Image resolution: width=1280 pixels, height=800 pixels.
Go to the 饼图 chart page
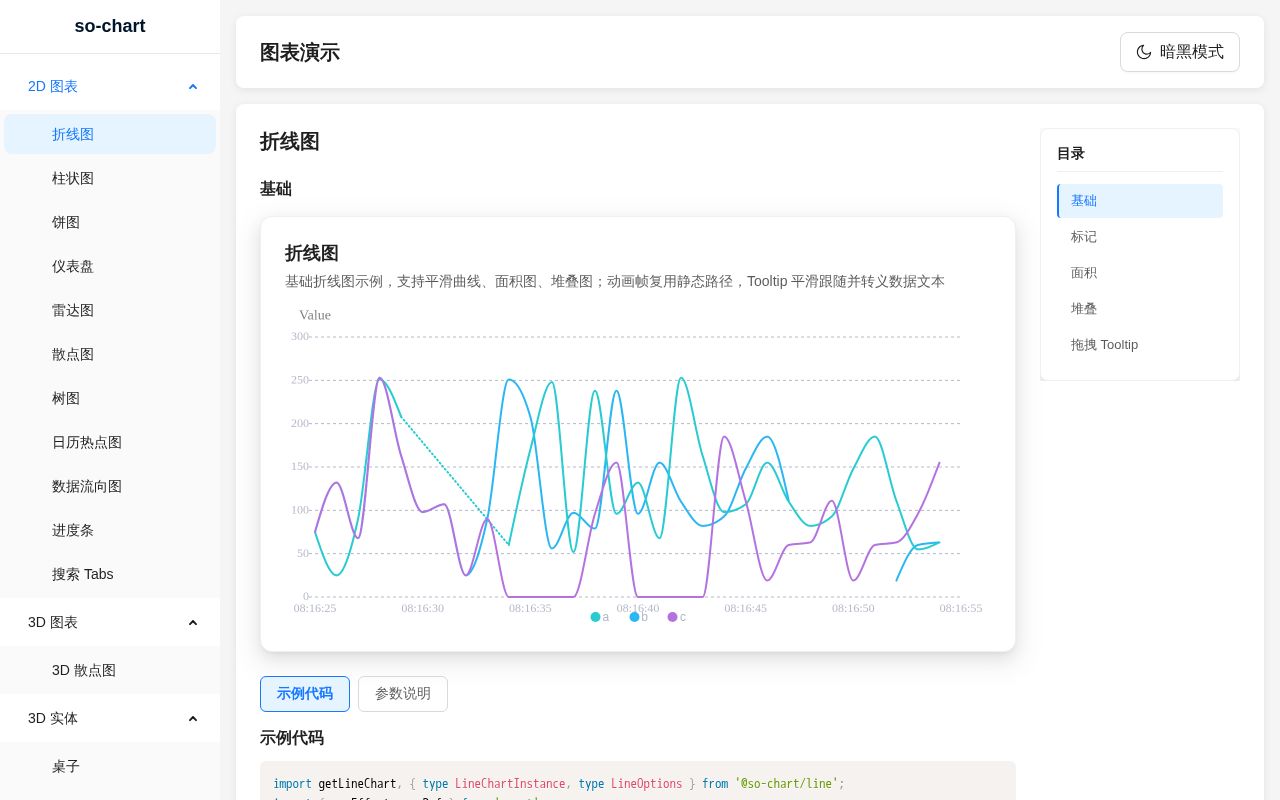[110, 222]
